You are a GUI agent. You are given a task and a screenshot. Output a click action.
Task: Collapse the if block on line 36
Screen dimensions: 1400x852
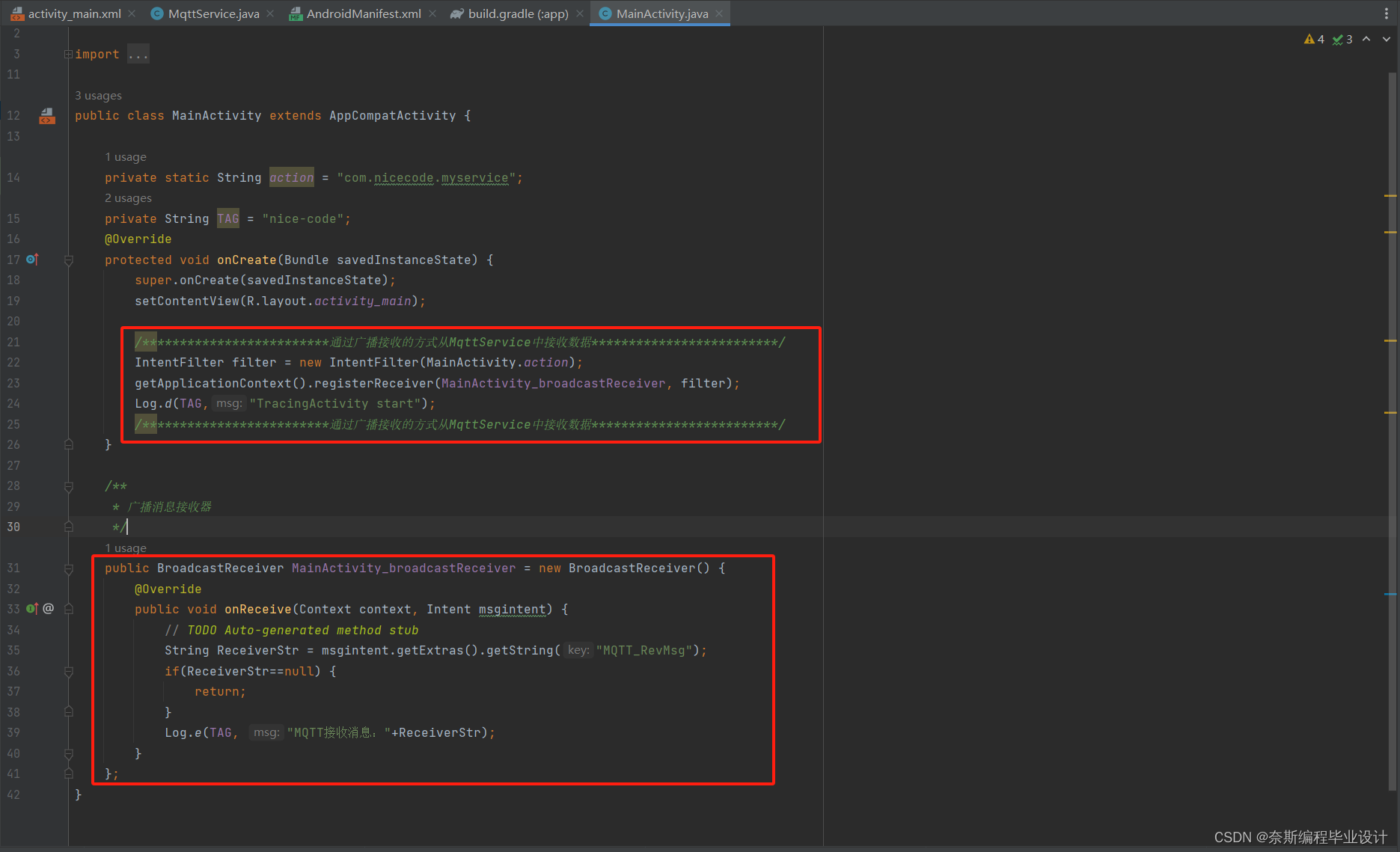pos(68,672)
